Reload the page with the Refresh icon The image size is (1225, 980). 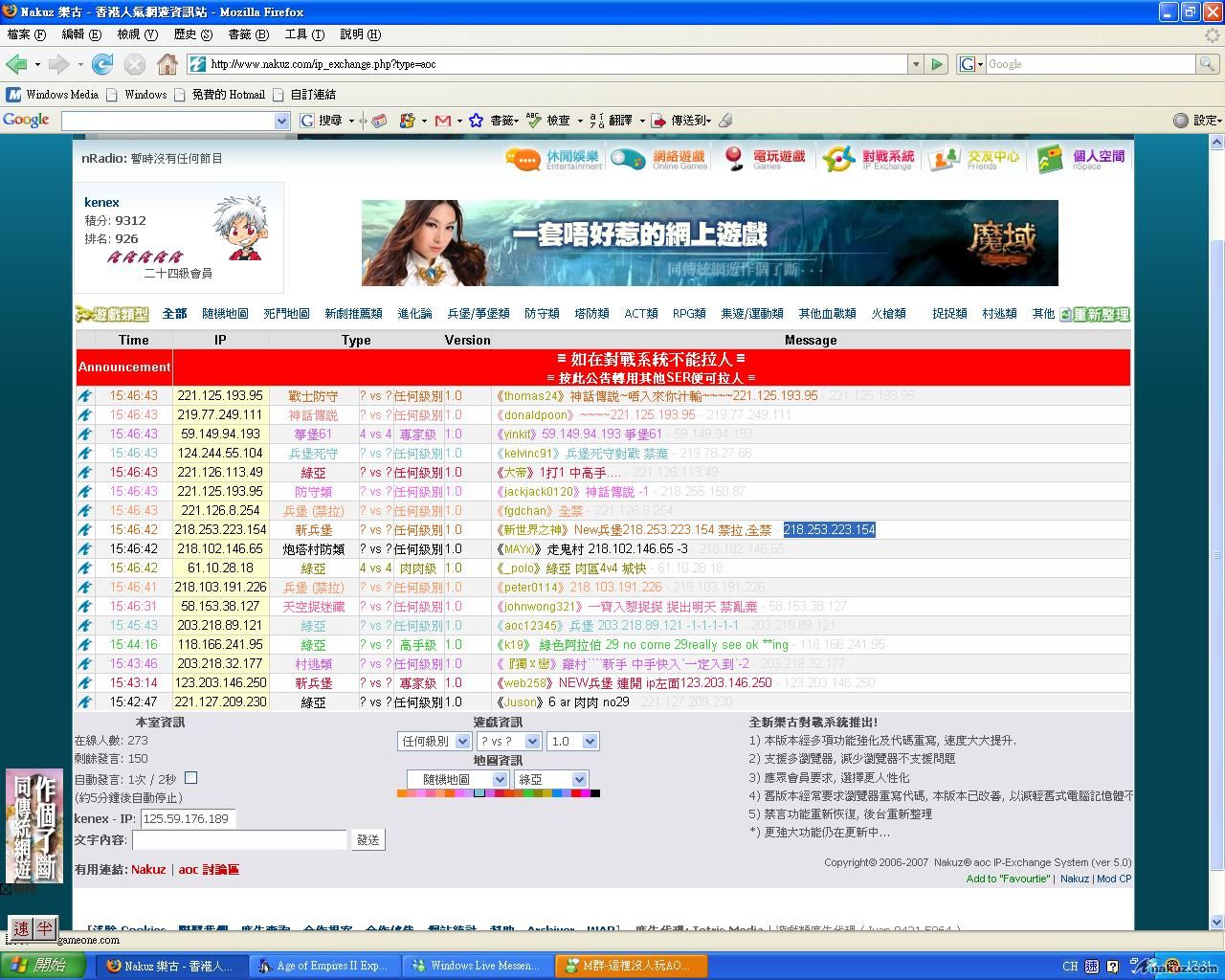tap(102, 64)
